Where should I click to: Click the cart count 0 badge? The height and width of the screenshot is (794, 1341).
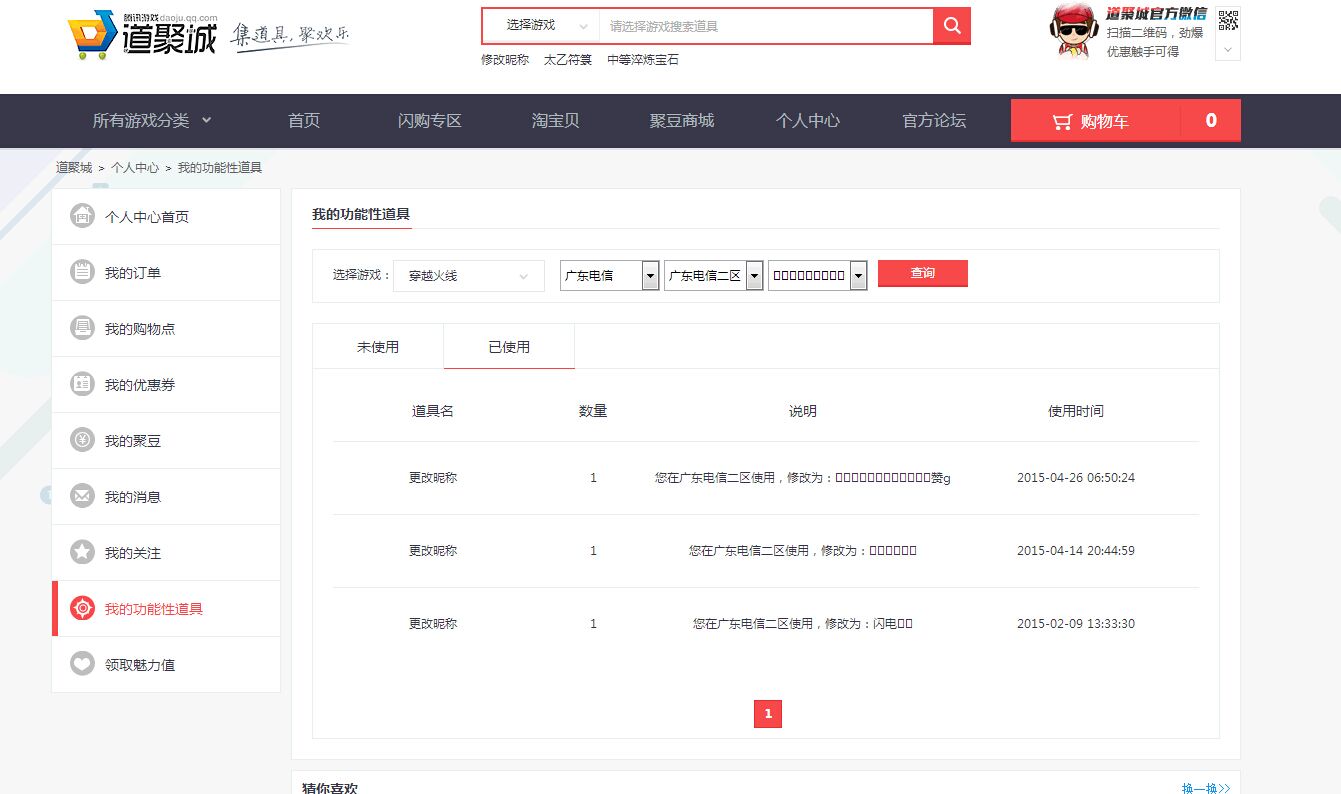1211,121
